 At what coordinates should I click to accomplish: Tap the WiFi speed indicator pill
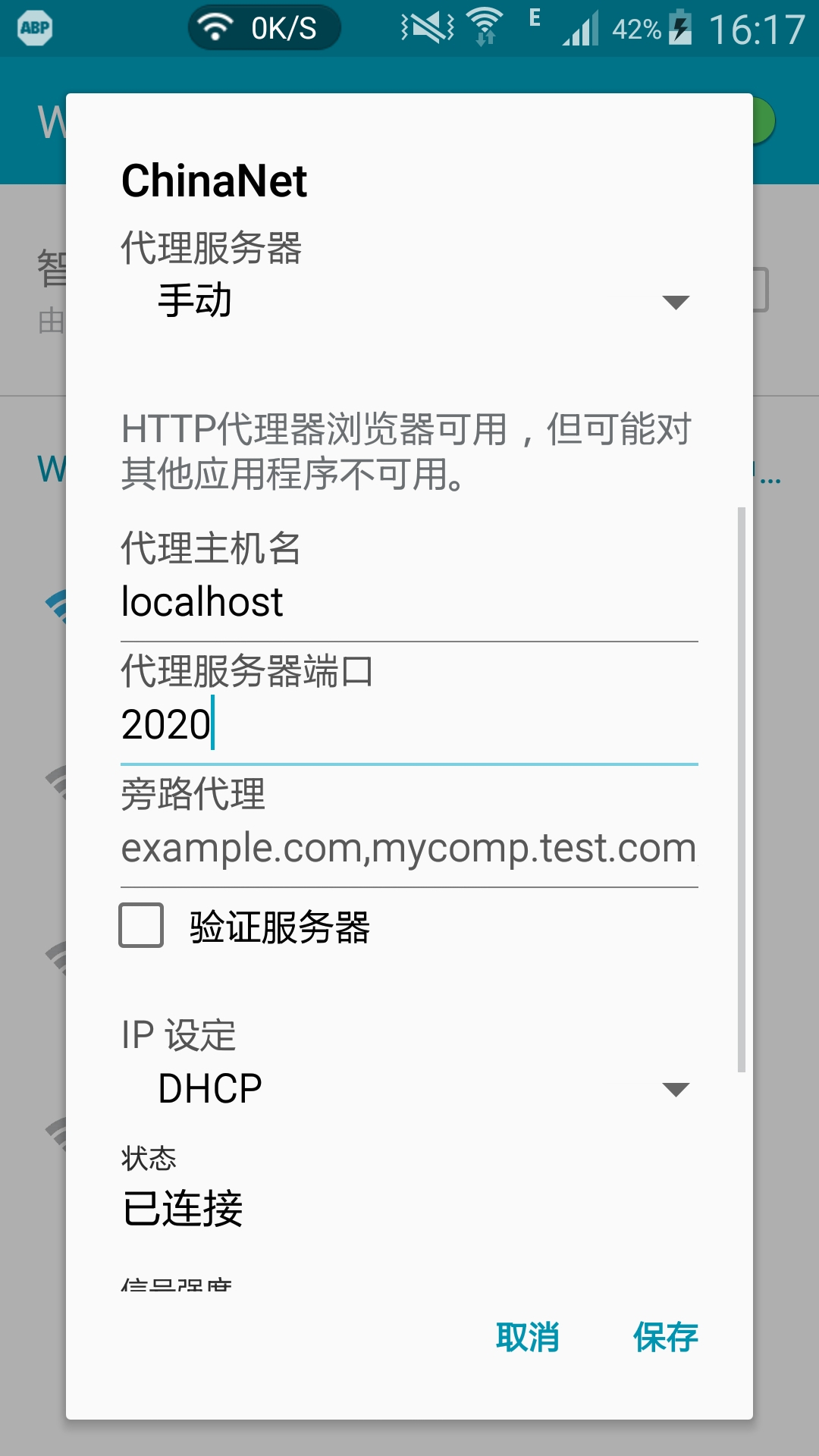[265, 28]
